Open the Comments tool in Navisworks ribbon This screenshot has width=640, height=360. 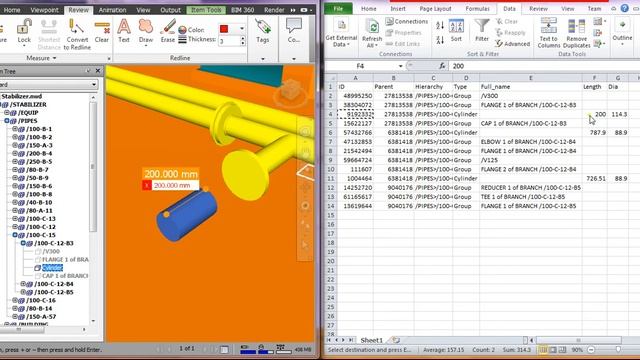[293, 31]
